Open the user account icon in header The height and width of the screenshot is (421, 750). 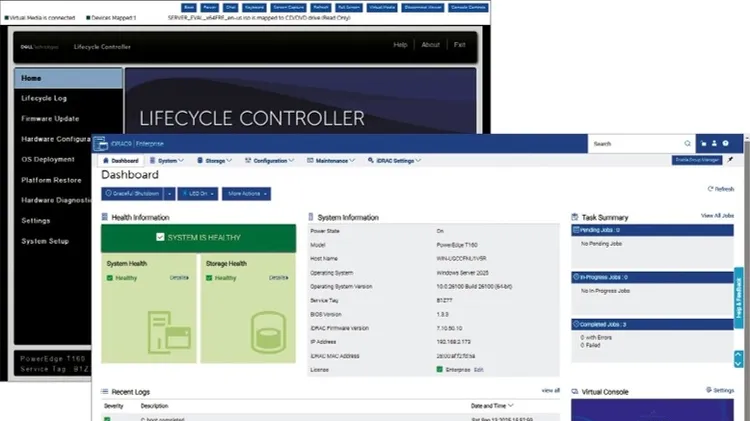[715, 144]
